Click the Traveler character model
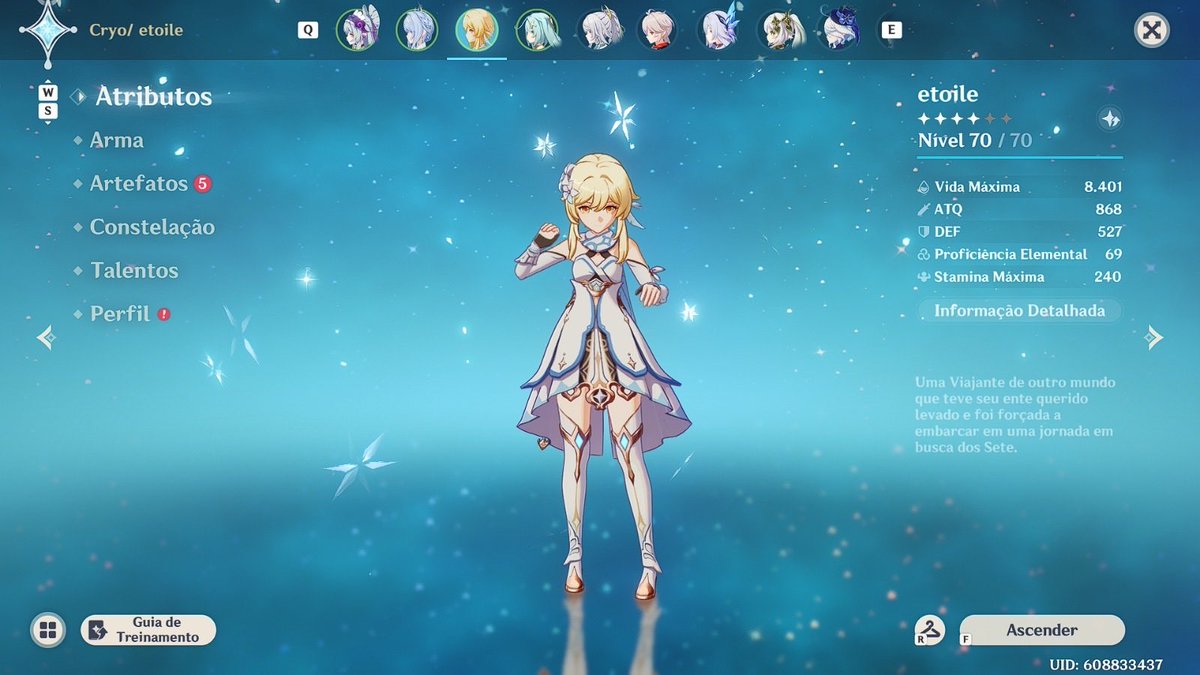The image size is (1200, 675). (x=600, y=375)
